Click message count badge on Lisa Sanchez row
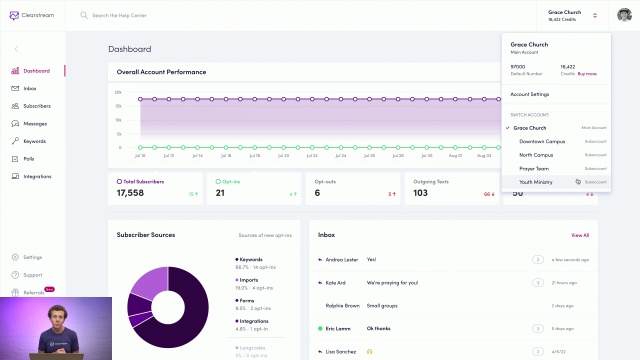Screen dimensions: 640x360 tap(538, 351)
